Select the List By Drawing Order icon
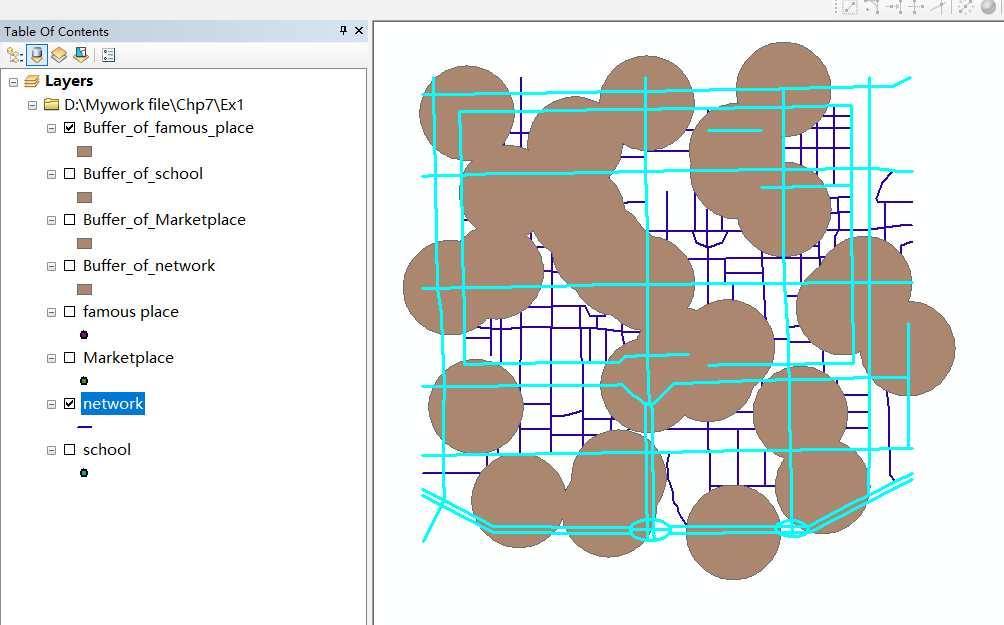This screenshot has width=1004, height=625. click(x=13, y=54)
